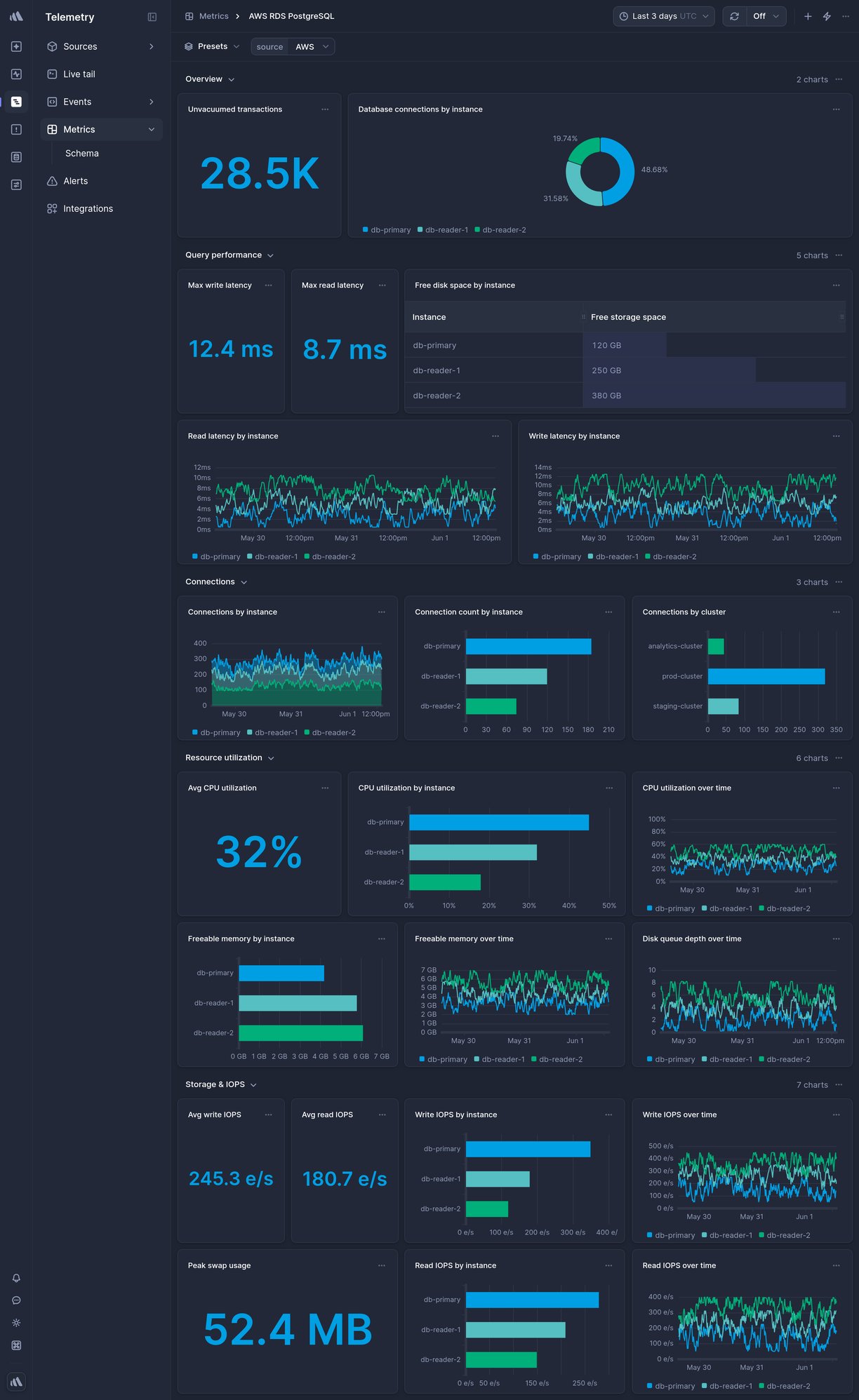Open Alerts in the sidebar
This screenshot has width=859, height=1400.
pyautogui.click(x=101, y=181)
